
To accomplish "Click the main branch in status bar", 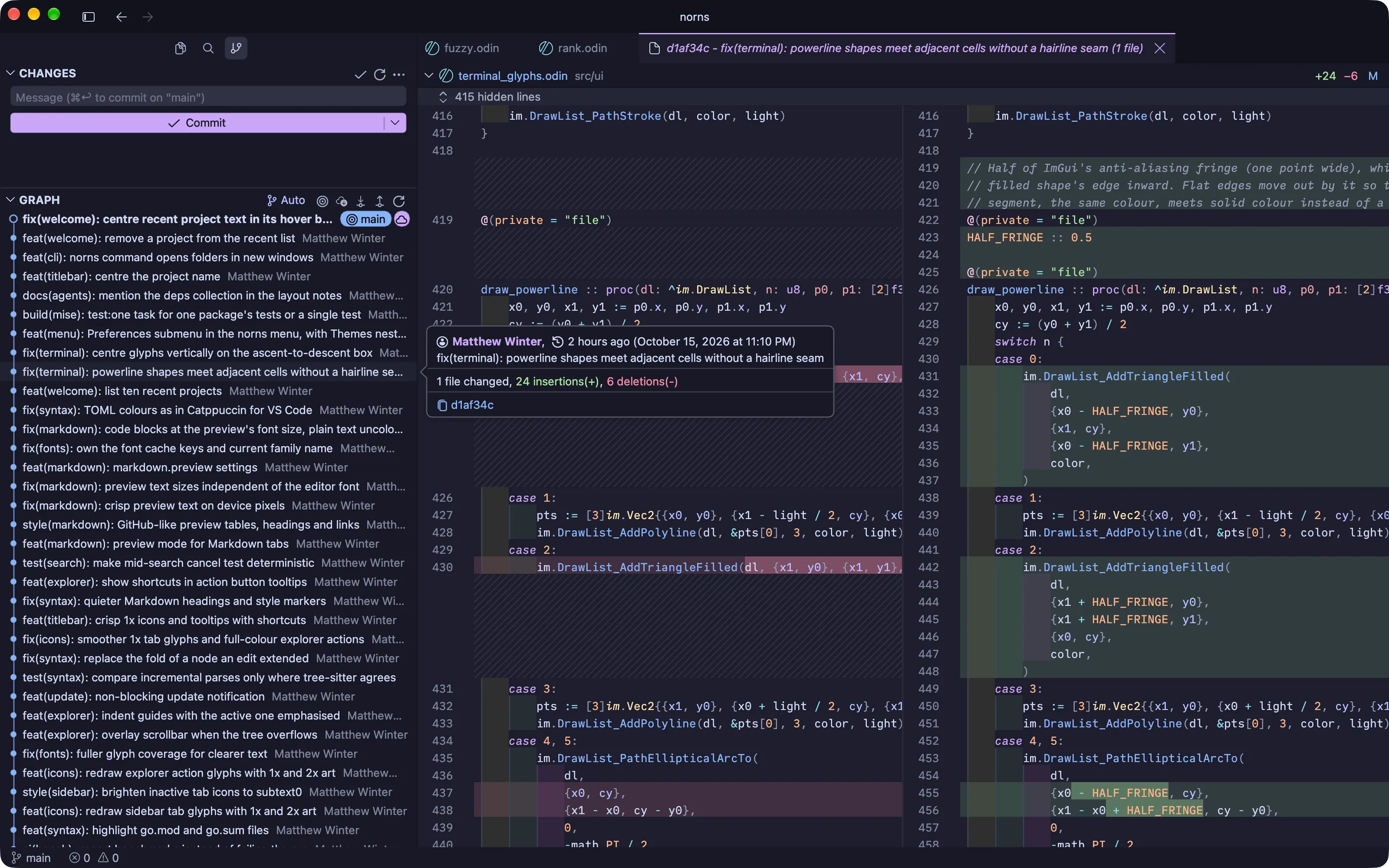I will coord(31,858).
